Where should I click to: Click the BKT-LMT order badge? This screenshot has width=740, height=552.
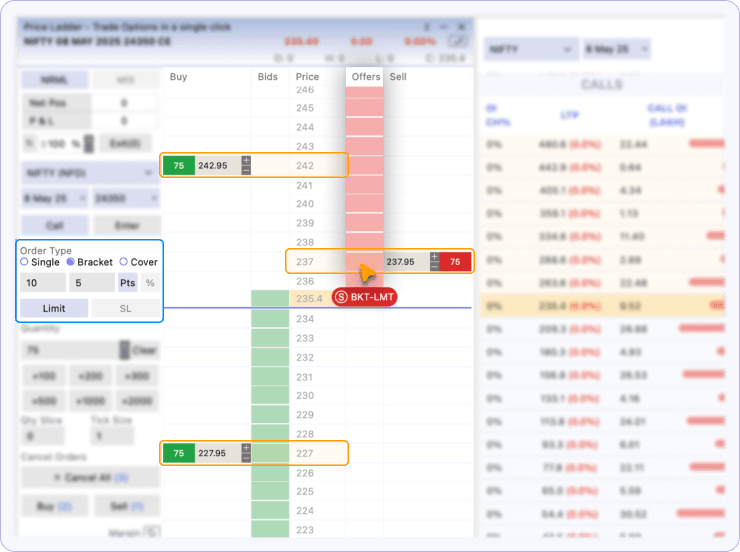(364, 297)
